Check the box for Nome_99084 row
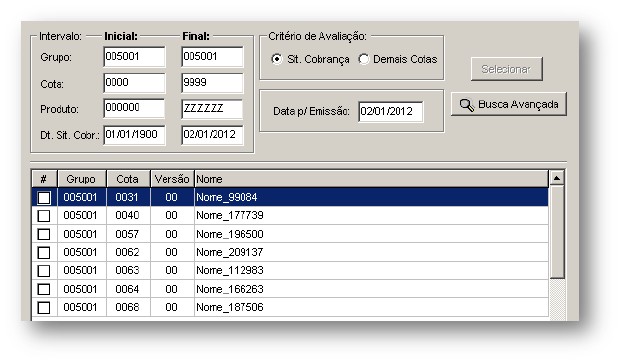 pos(44,197)
